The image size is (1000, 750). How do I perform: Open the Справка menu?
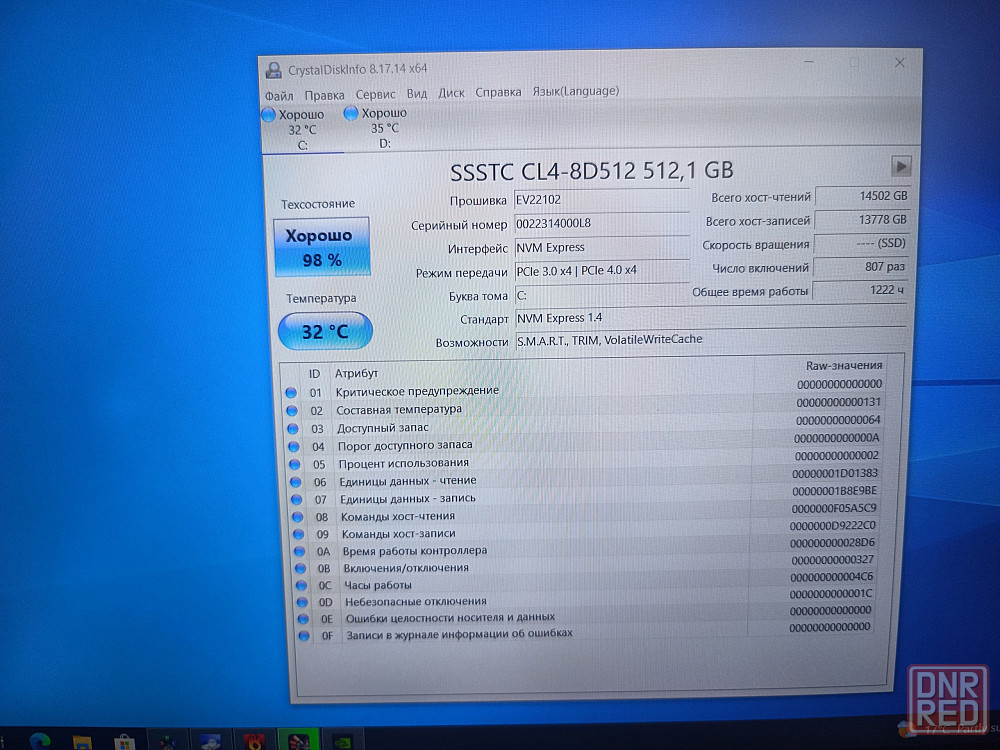tap(498, 92)
